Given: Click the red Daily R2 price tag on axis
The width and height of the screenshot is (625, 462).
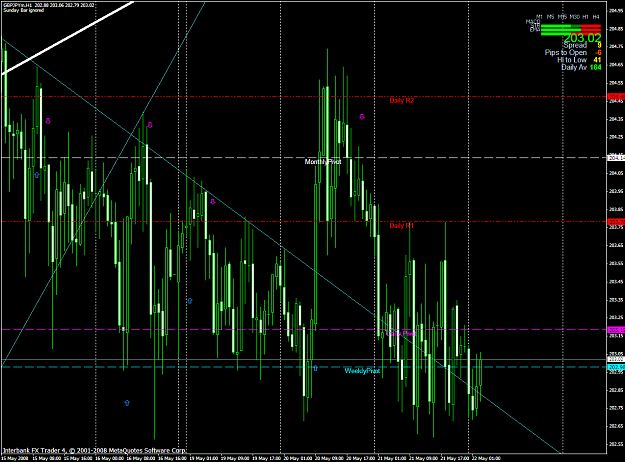Looking at the screenshot, I should coord(615,97).
